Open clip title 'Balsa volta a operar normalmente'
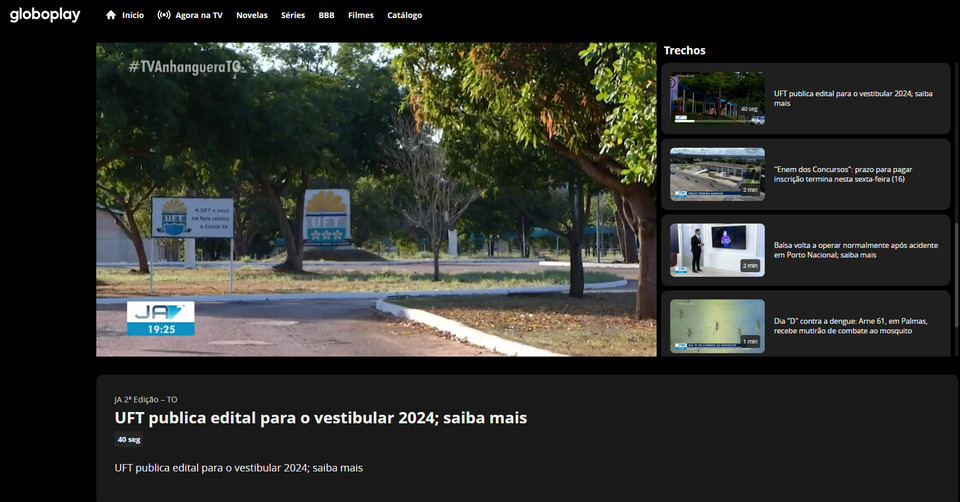This screenshot has height=502, width=960. click(855, 250)
